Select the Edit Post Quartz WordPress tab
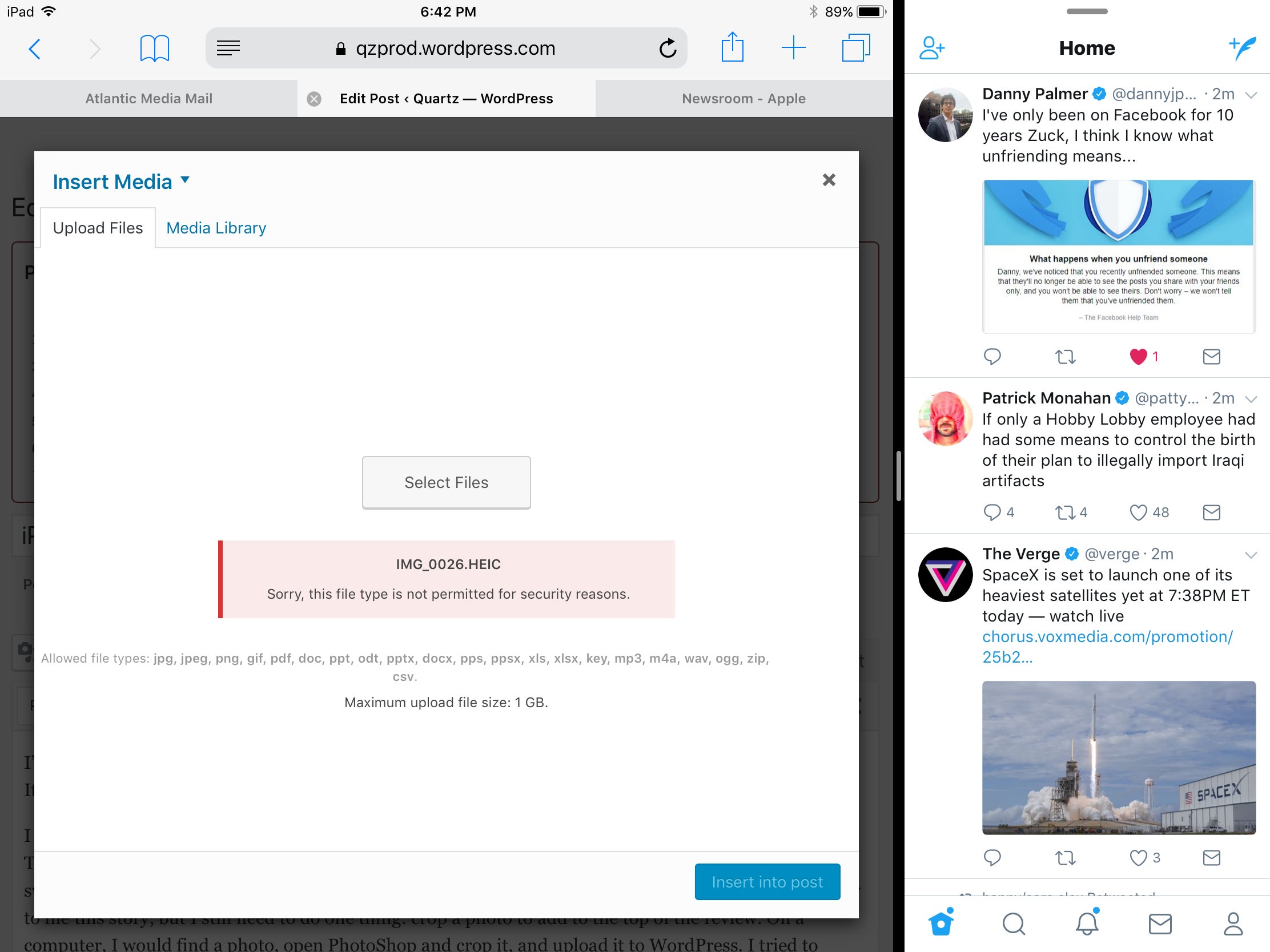This screenshot has width=1270, height=952. (446, 99)
